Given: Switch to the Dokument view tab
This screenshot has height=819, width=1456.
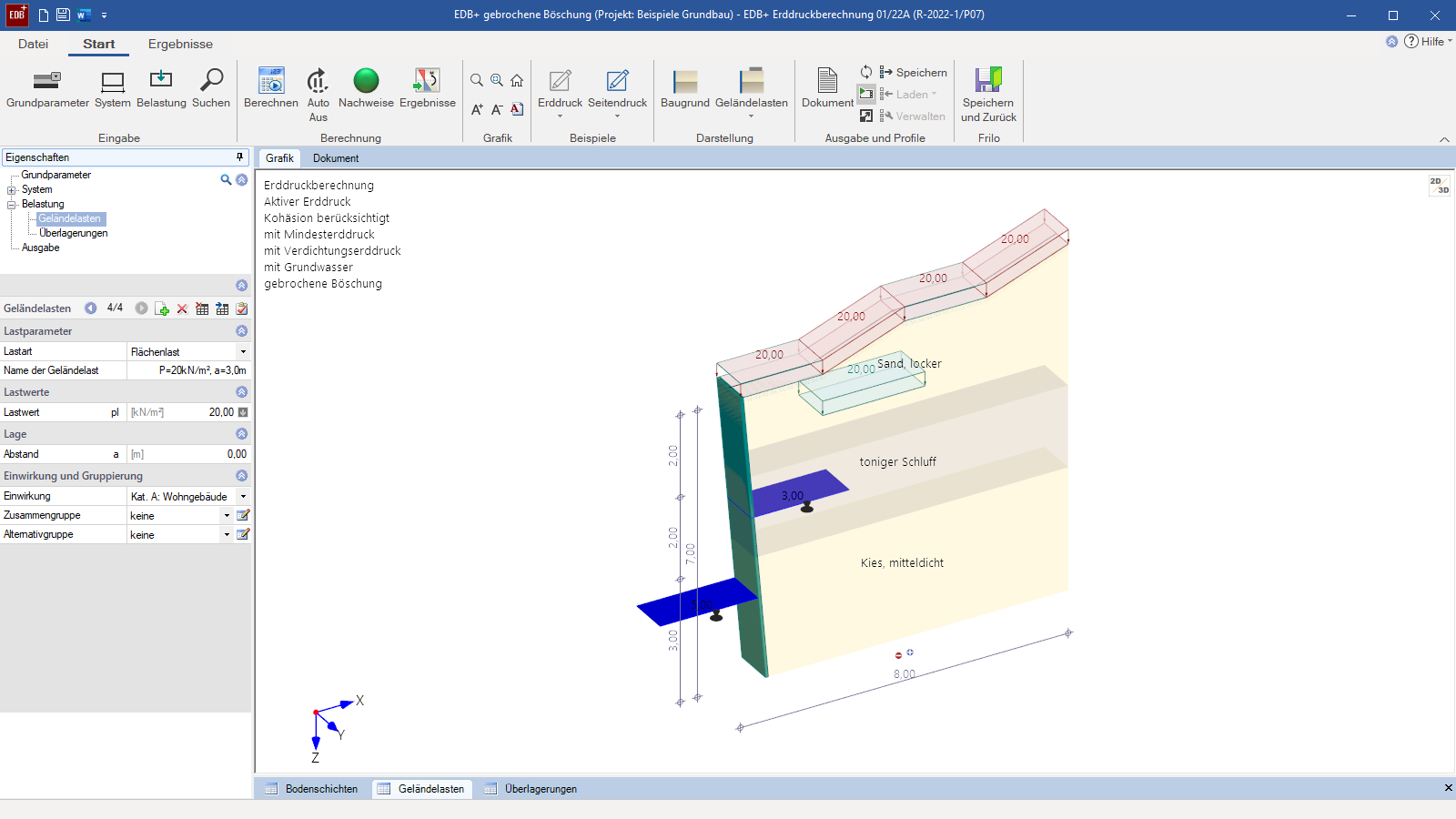Looking at the screenshot, I should pos(336,158).
